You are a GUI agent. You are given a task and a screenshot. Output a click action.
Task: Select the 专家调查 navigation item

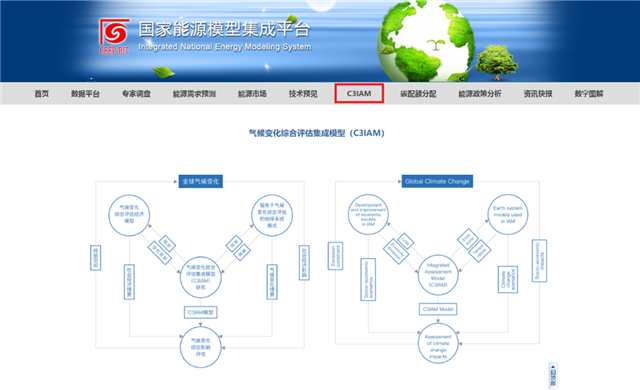click(x=136, y=94)
